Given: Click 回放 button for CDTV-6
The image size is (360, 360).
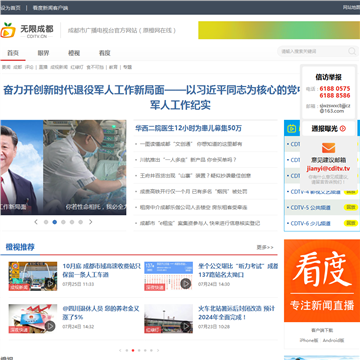Looking at the screenshot, I should (351, 223).
